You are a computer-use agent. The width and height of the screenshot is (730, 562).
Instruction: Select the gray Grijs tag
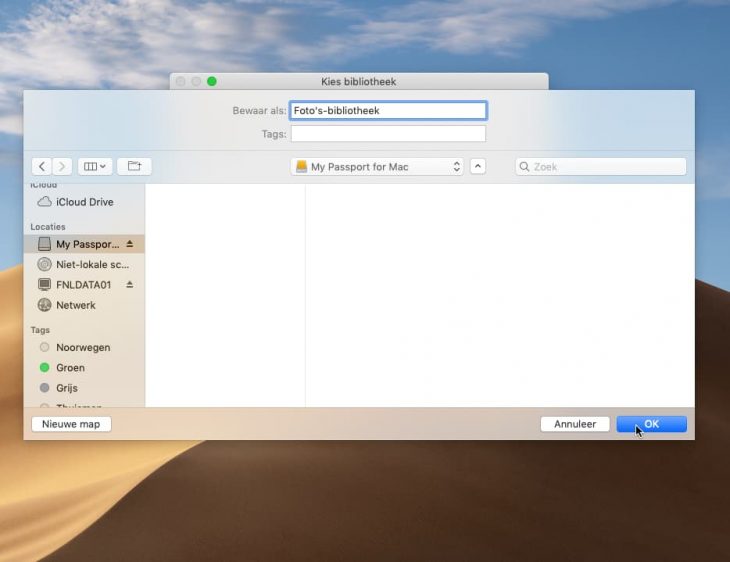(66, 388)
